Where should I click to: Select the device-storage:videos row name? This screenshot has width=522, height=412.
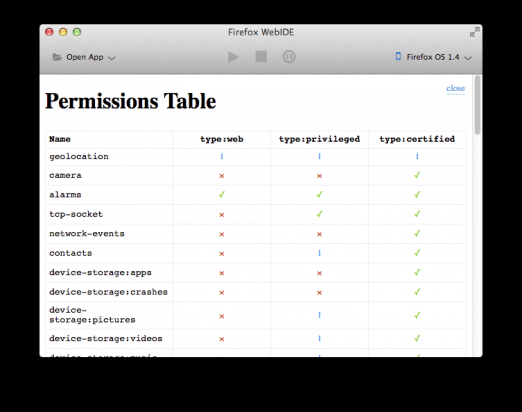(x=106, y=338)
